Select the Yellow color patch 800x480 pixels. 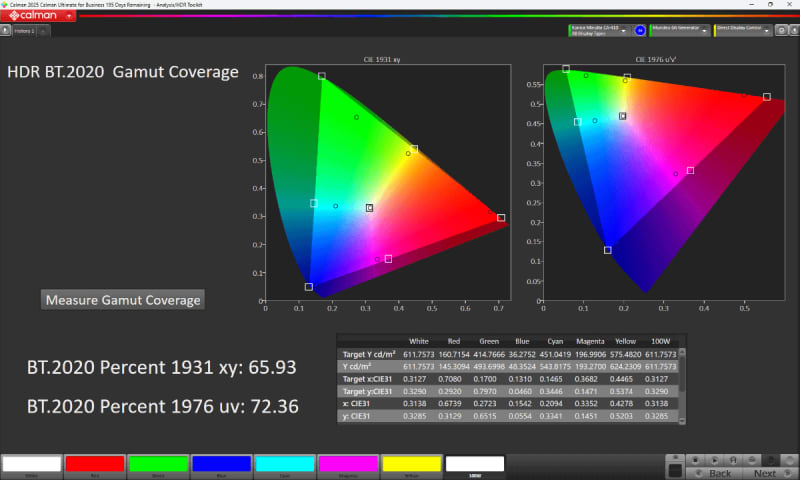[412, 464]
